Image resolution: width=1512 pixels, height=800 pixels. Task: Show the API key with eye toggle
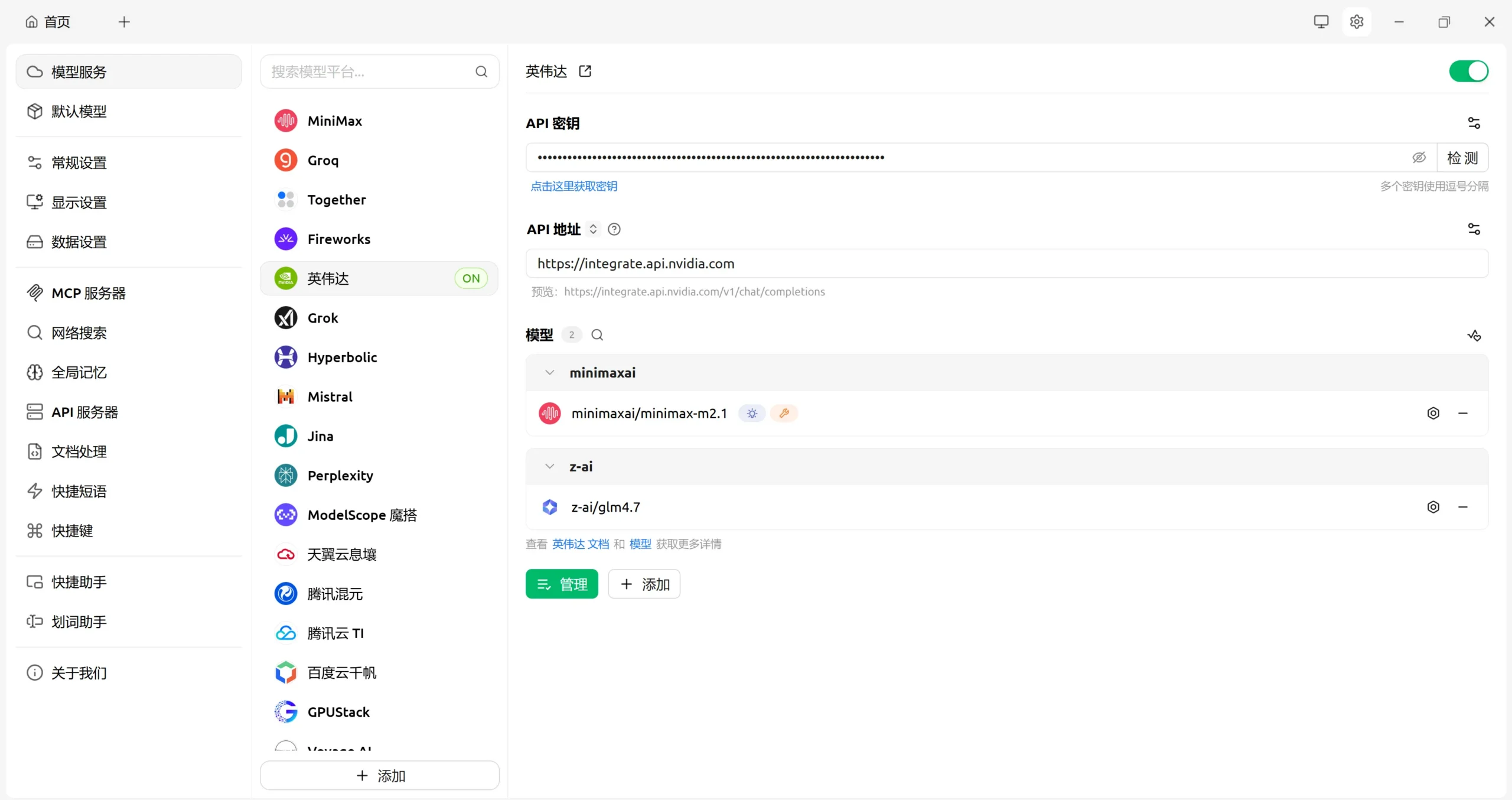pos(1420,158)
